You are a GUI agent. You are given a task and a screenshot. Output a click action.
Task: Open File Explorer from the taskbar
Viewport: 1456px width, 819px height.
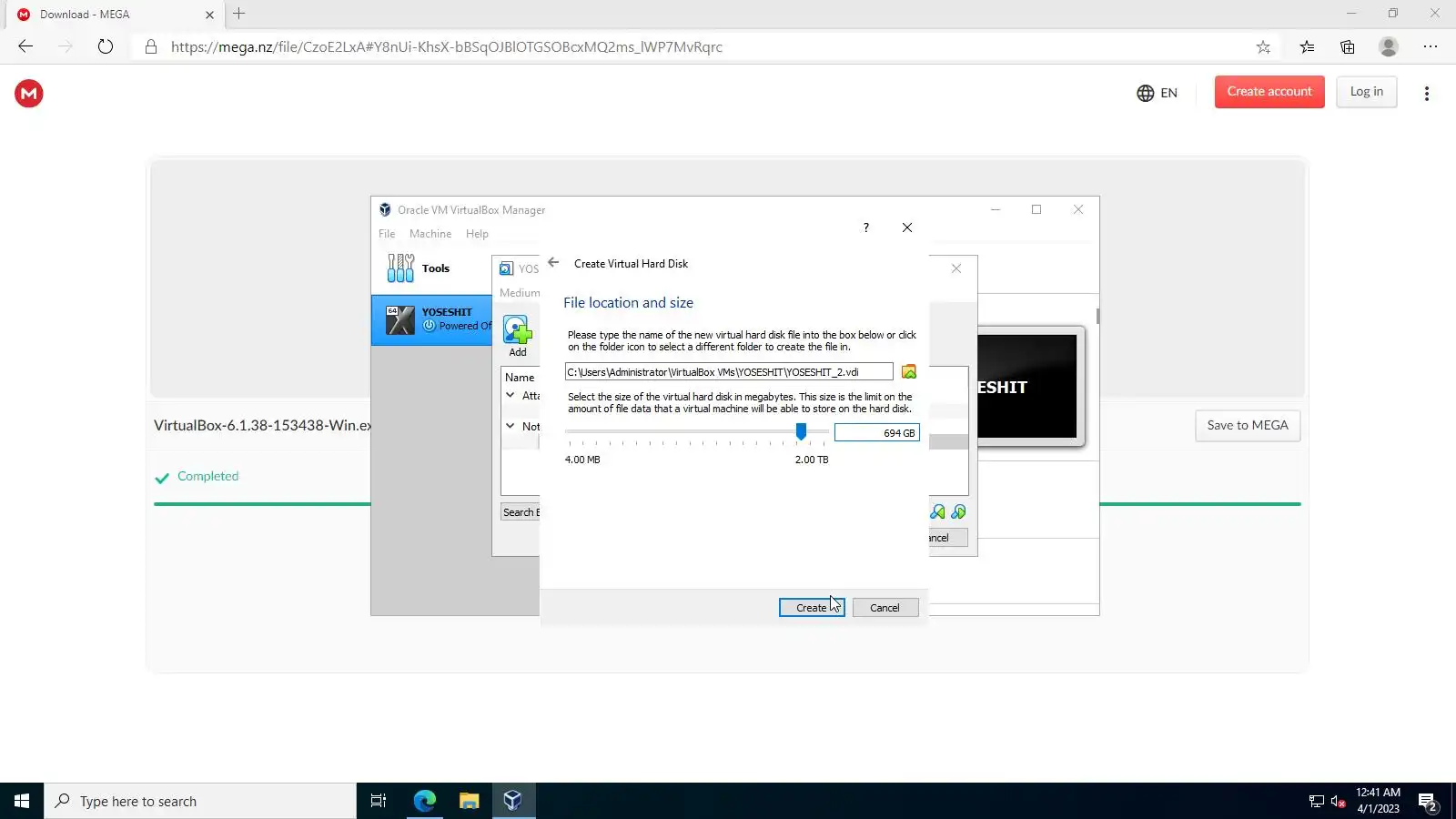point(469,801)
